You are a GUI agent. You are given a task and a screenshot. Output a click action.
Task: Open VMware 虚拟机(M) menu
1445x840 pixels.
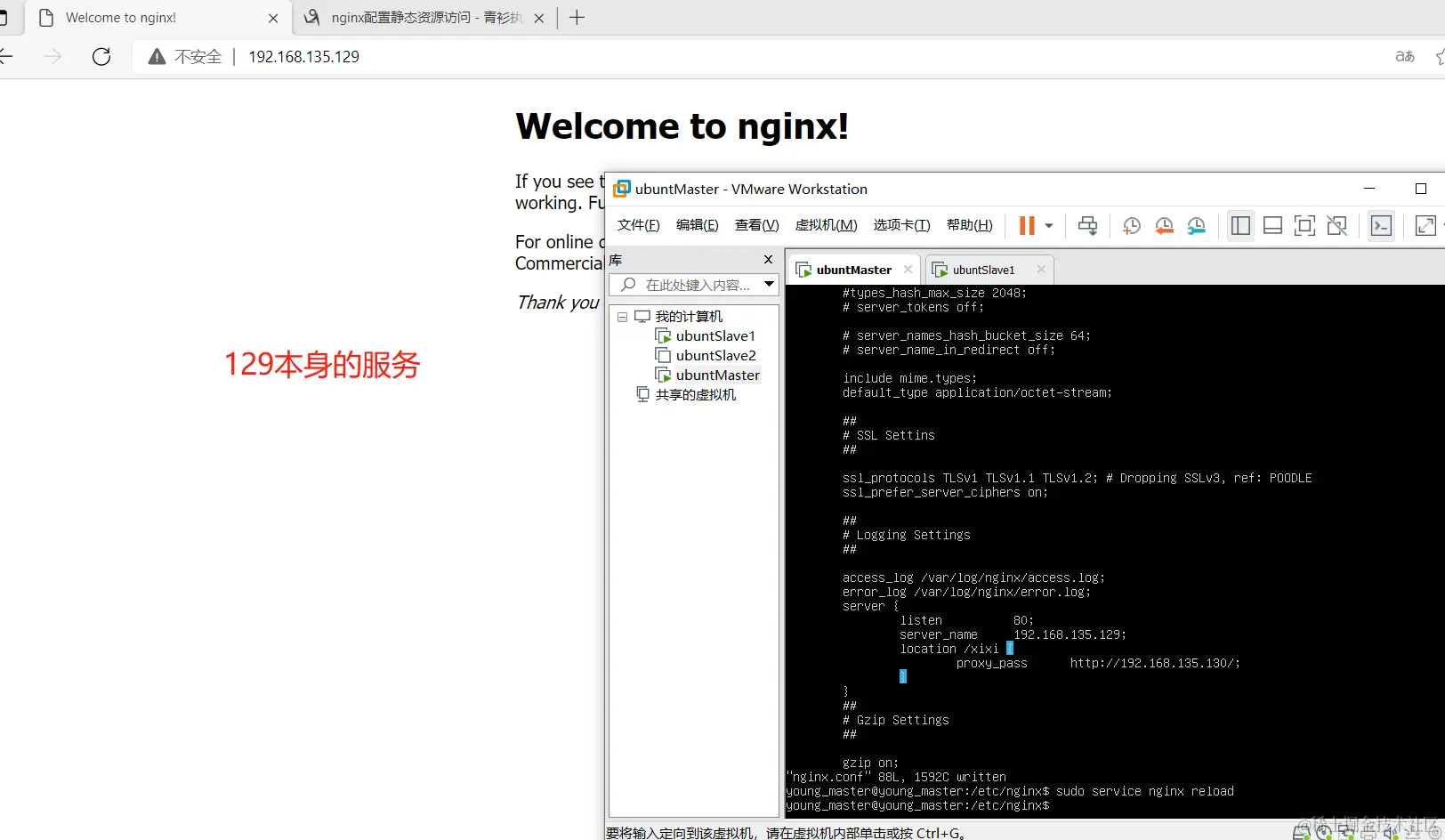[827, 225]
